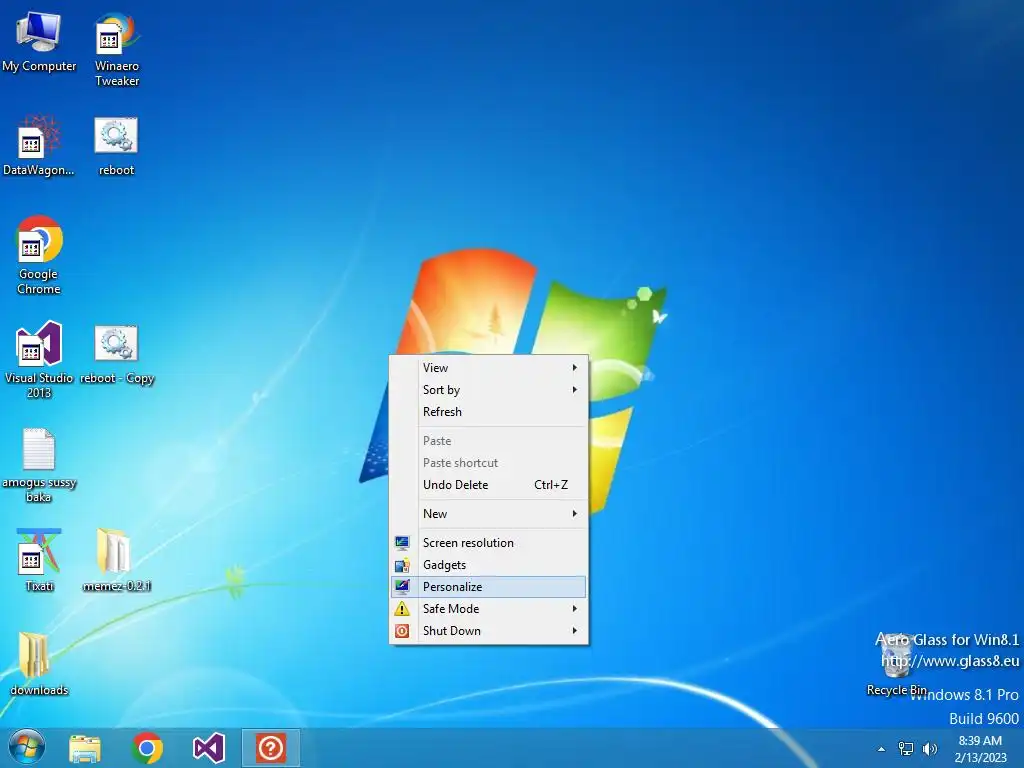1024x768 pixels.
Task: Click the View submenu arrow
Action: point(575,368)
